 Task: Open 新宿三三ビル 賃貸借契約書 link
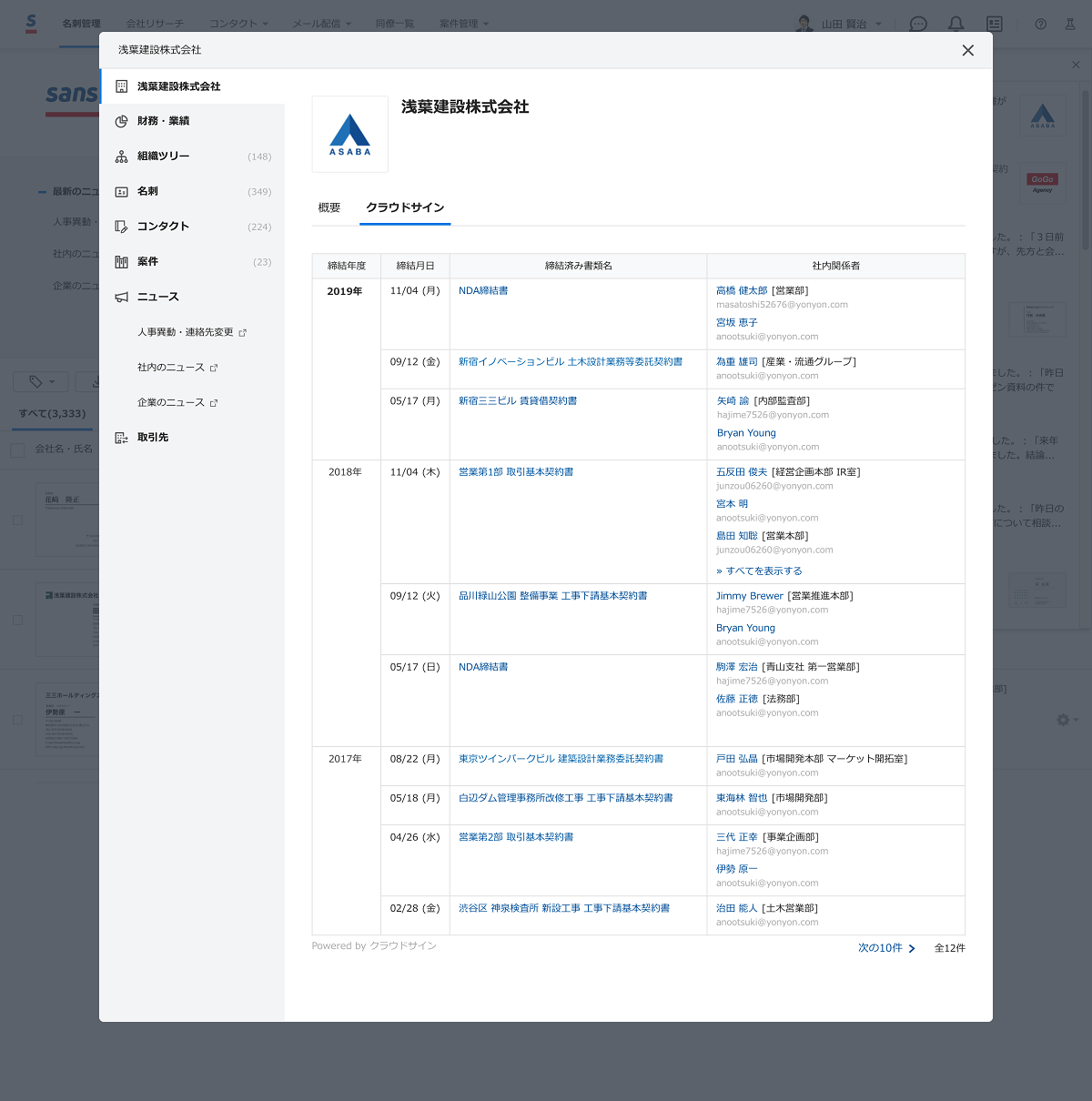click(518, 401)
